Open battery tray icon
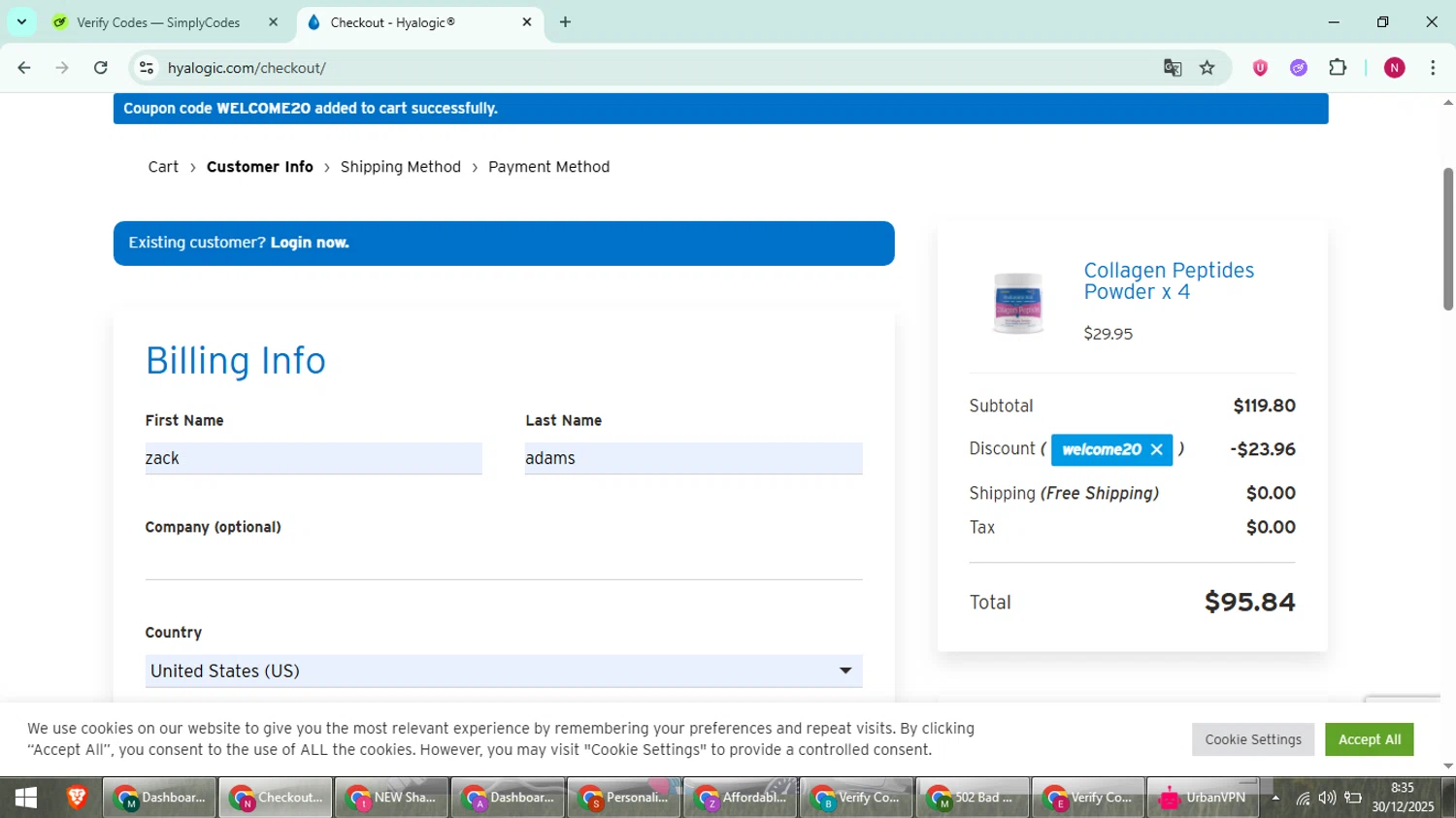 point(1353,799)
